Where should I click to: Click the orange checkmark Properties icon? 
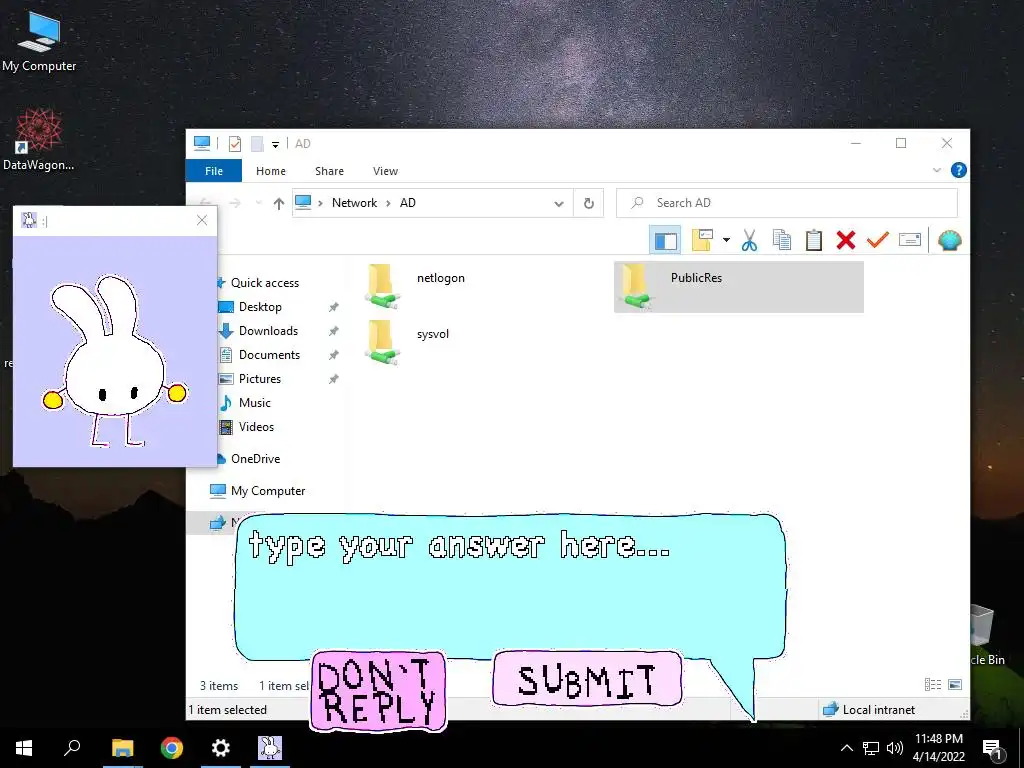pyautogui.click(x=878, y=240)
